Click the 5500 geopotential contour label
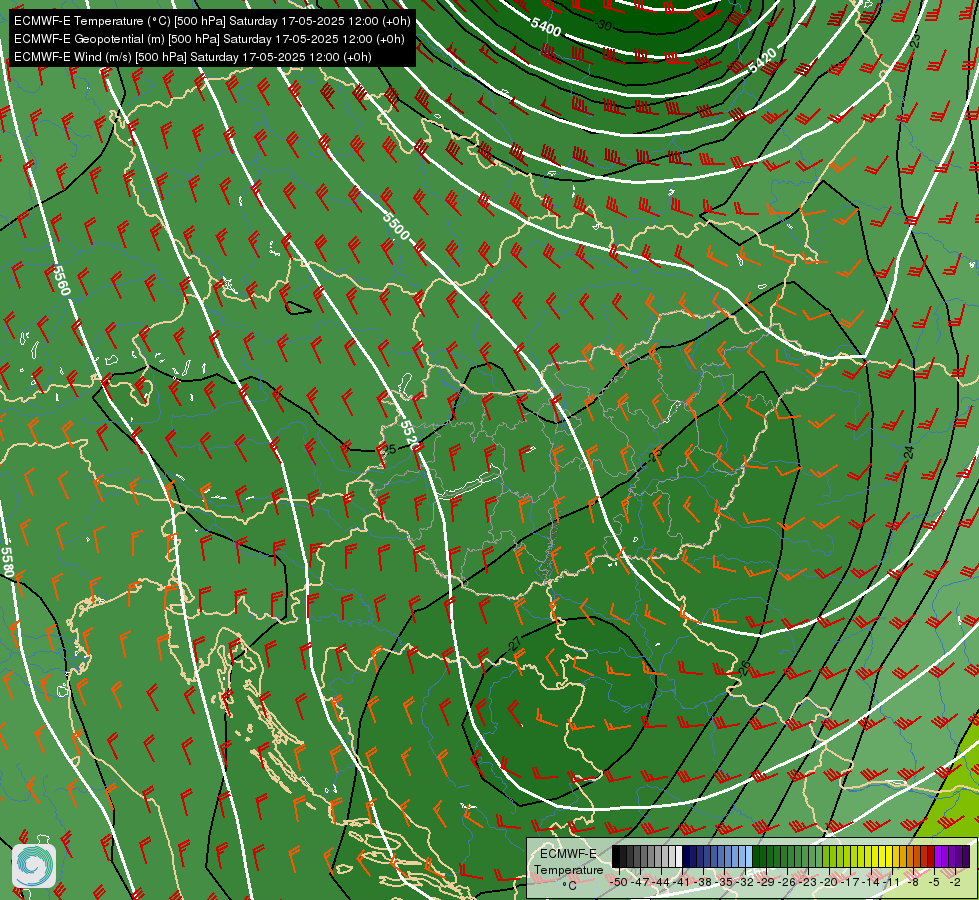 [x=396, y=227]
